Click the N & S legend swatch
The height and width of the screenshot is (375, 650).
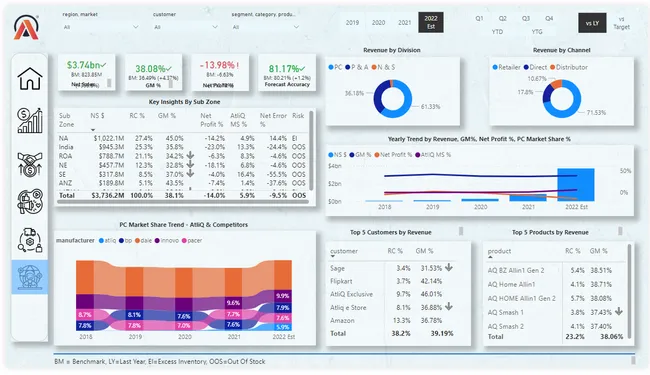click(x=374, y=67)
